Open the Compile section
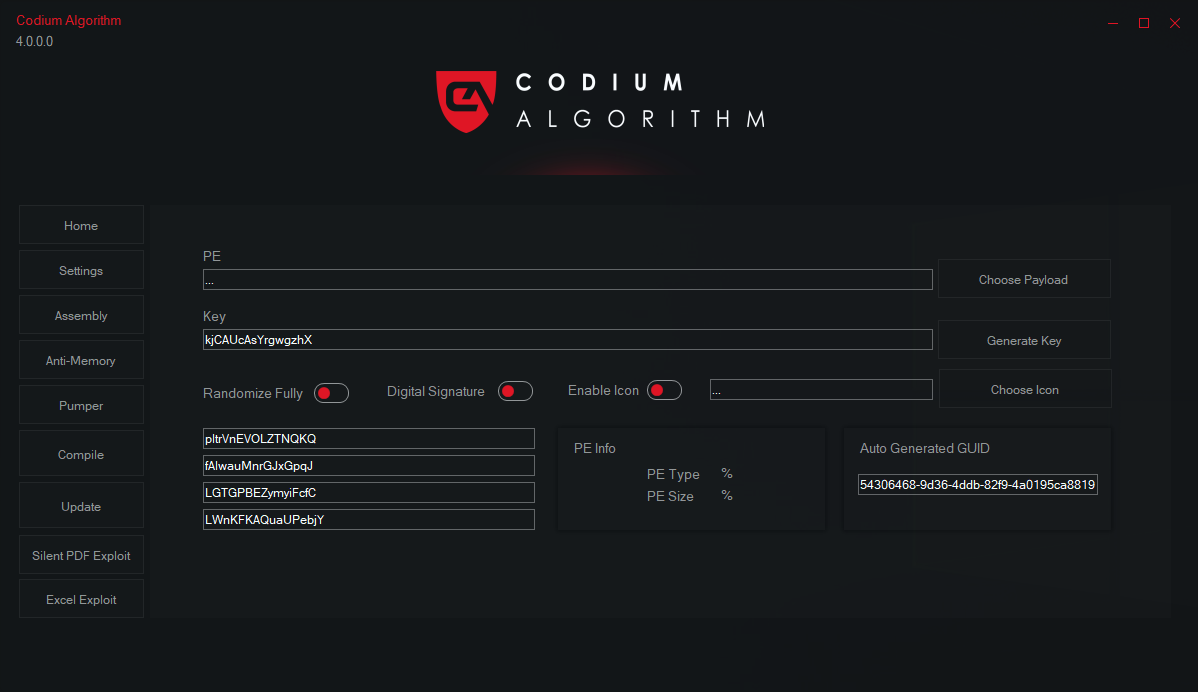Image resolution: width=1198 pixels, height=692 pixels. [81, 454]
